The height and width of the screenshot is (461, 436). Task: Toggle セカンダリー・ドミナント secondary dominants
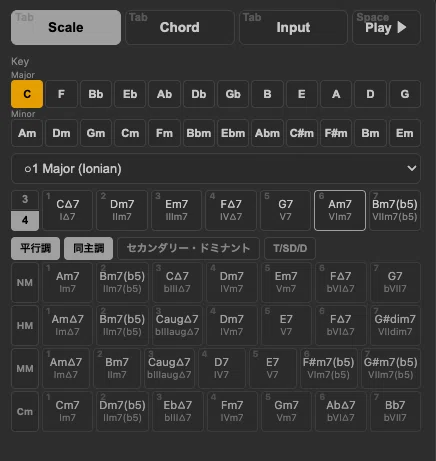(188, 248)
